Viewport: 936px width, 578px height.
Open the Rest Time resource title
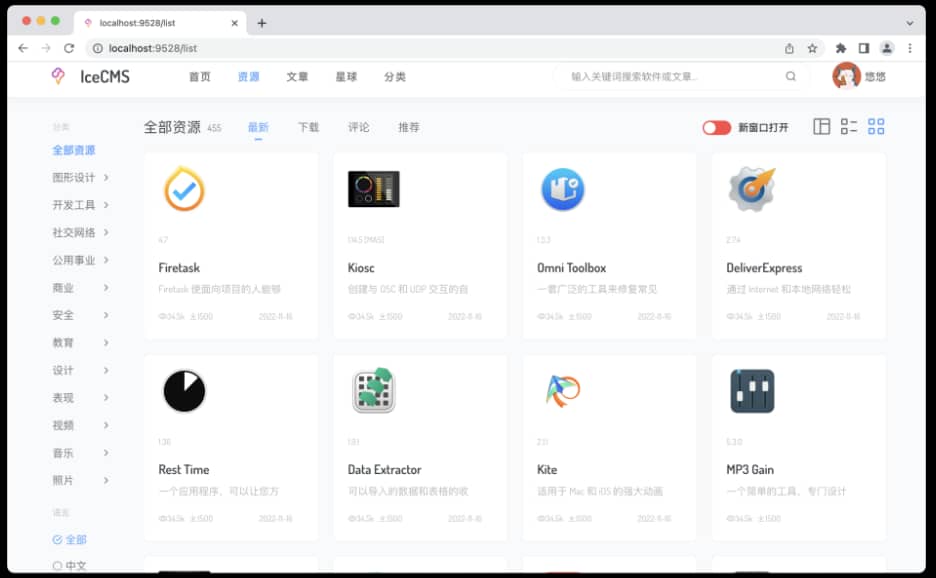183,470
